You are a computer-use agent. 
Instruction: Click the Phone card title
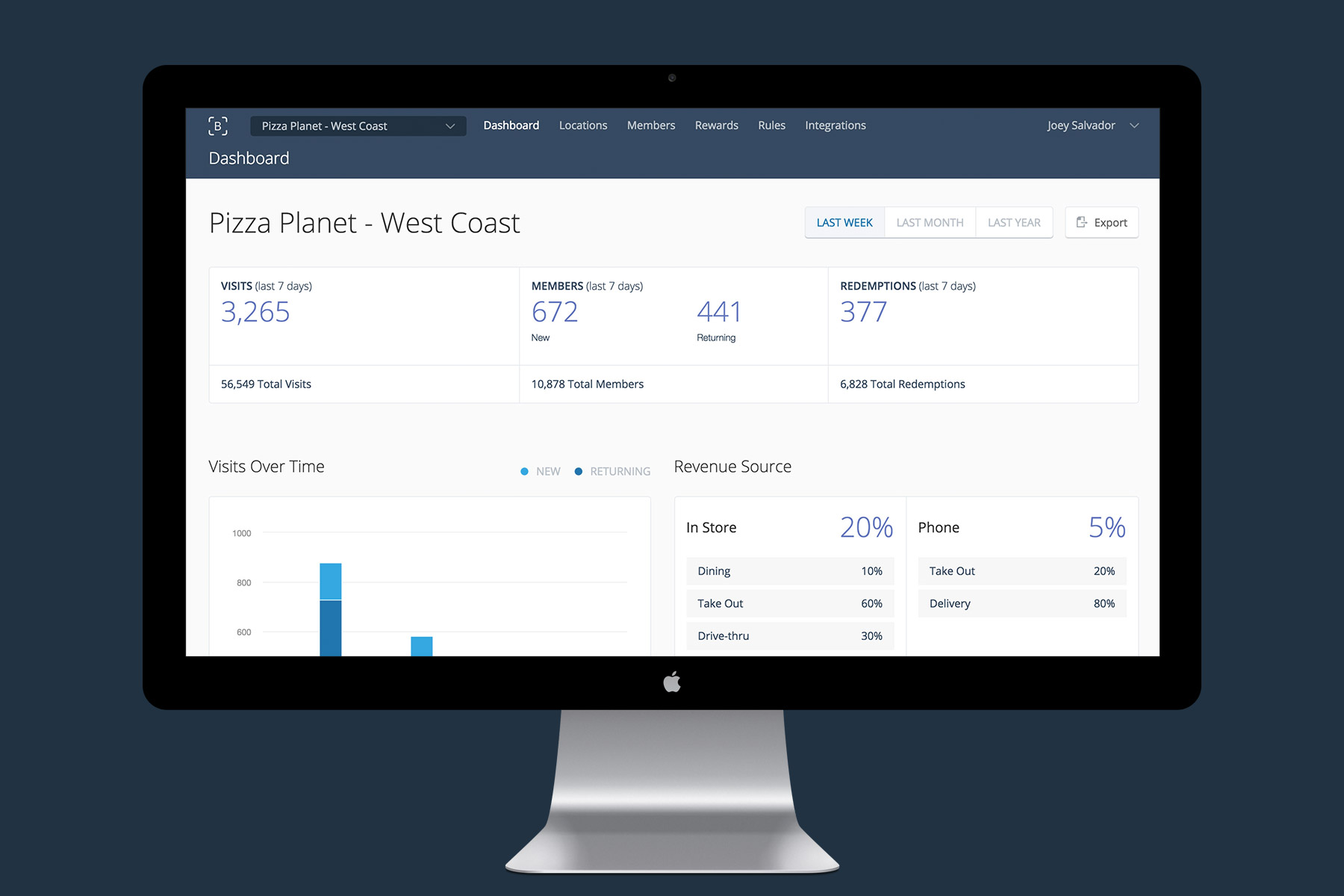(939, 528)
